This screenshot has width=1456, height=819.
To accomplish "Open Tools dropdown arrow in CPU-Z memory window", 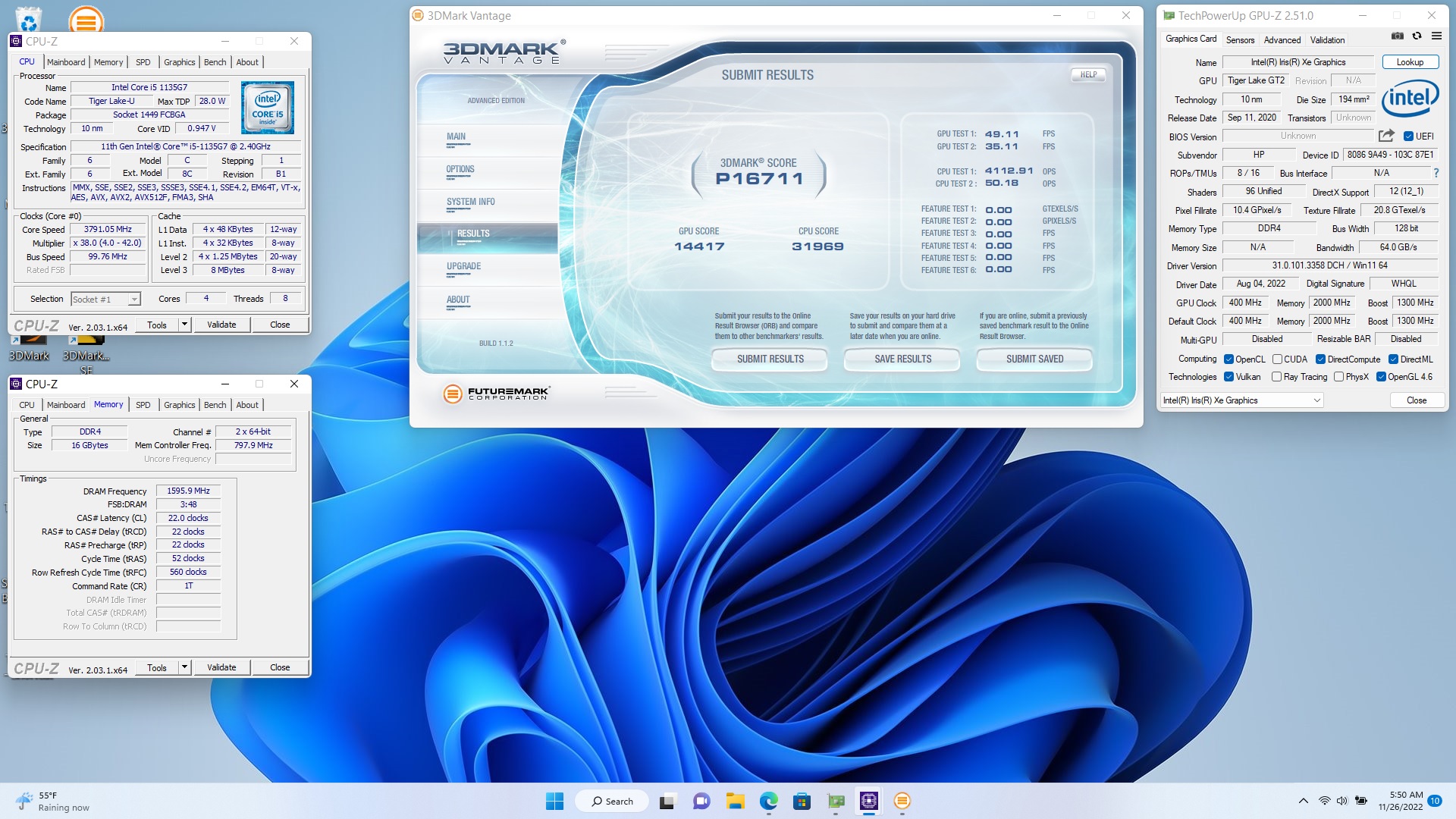I will click(x=184, y=667).
